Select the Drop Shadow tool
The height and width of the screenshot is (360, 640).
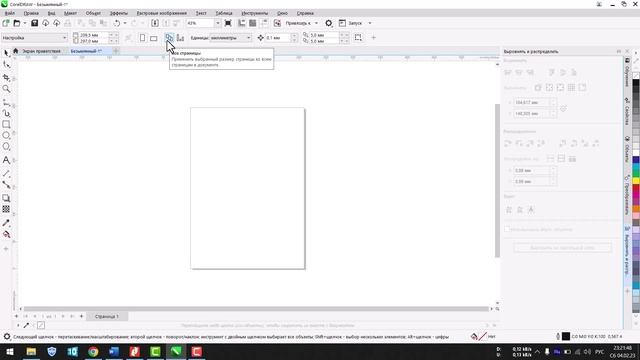click(6, 198)
